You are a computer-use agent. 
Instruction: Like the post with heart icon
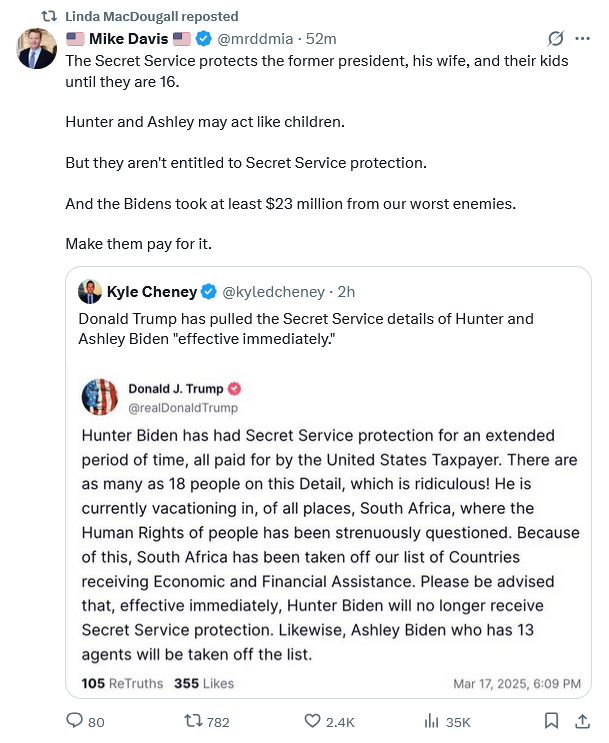[313, 720]
